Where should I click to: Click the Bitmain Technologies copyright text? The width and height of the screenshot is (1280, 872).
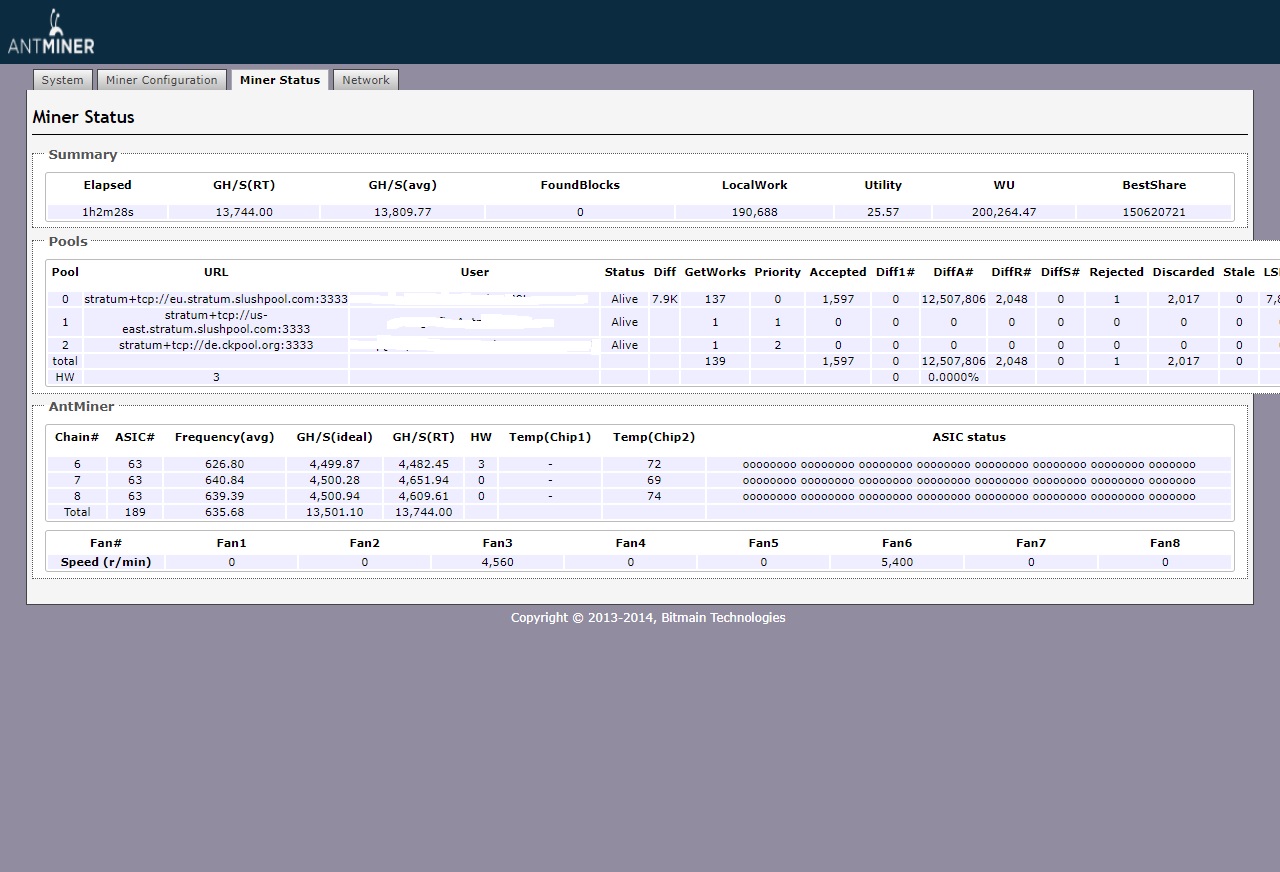click(x=648, y=617)
